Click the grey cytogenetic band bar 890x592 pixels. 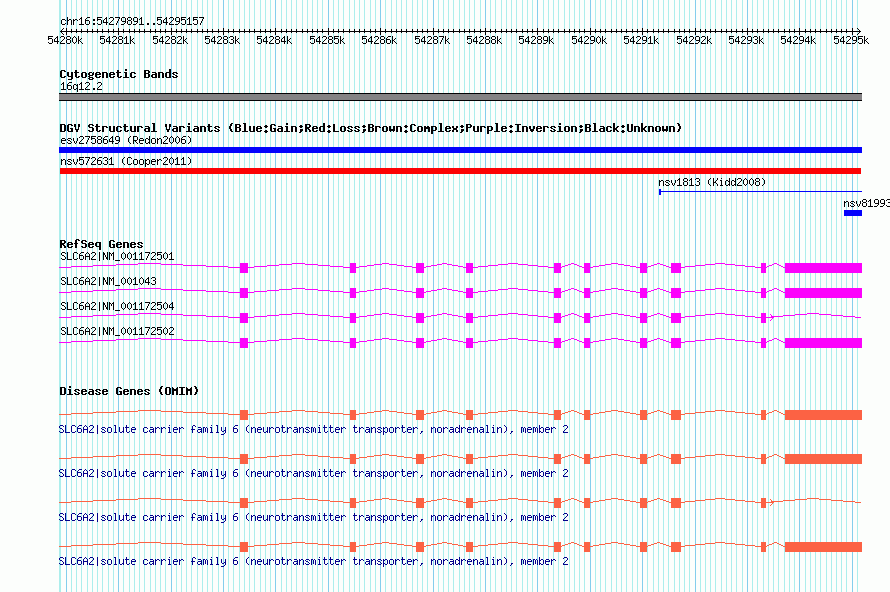460,97
